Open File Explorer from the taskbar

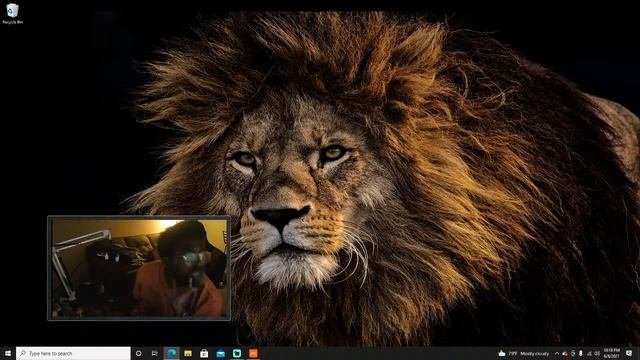tap(188, 353)
